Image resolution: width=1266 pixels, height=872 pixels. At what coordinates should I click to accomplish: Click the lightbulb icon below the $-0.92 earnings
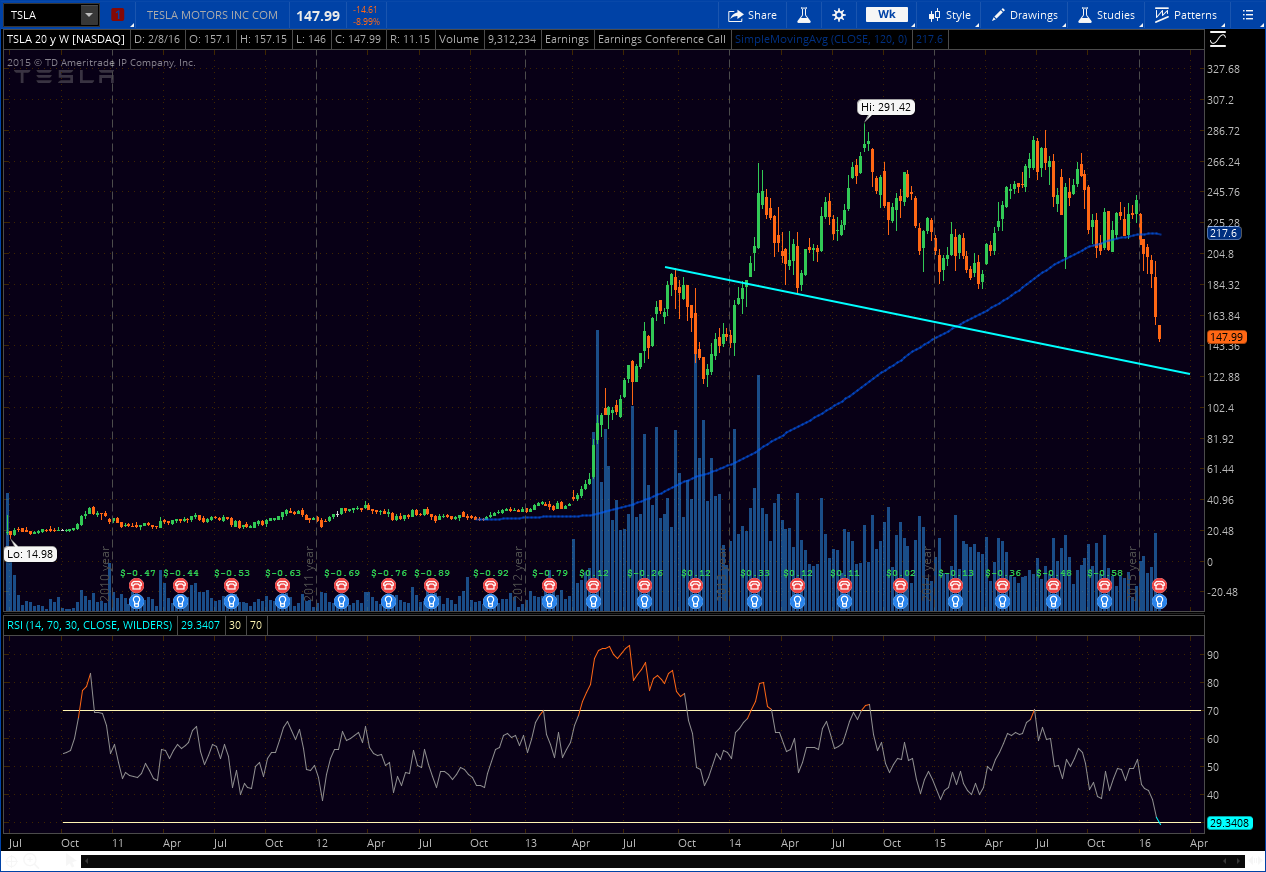490,602
